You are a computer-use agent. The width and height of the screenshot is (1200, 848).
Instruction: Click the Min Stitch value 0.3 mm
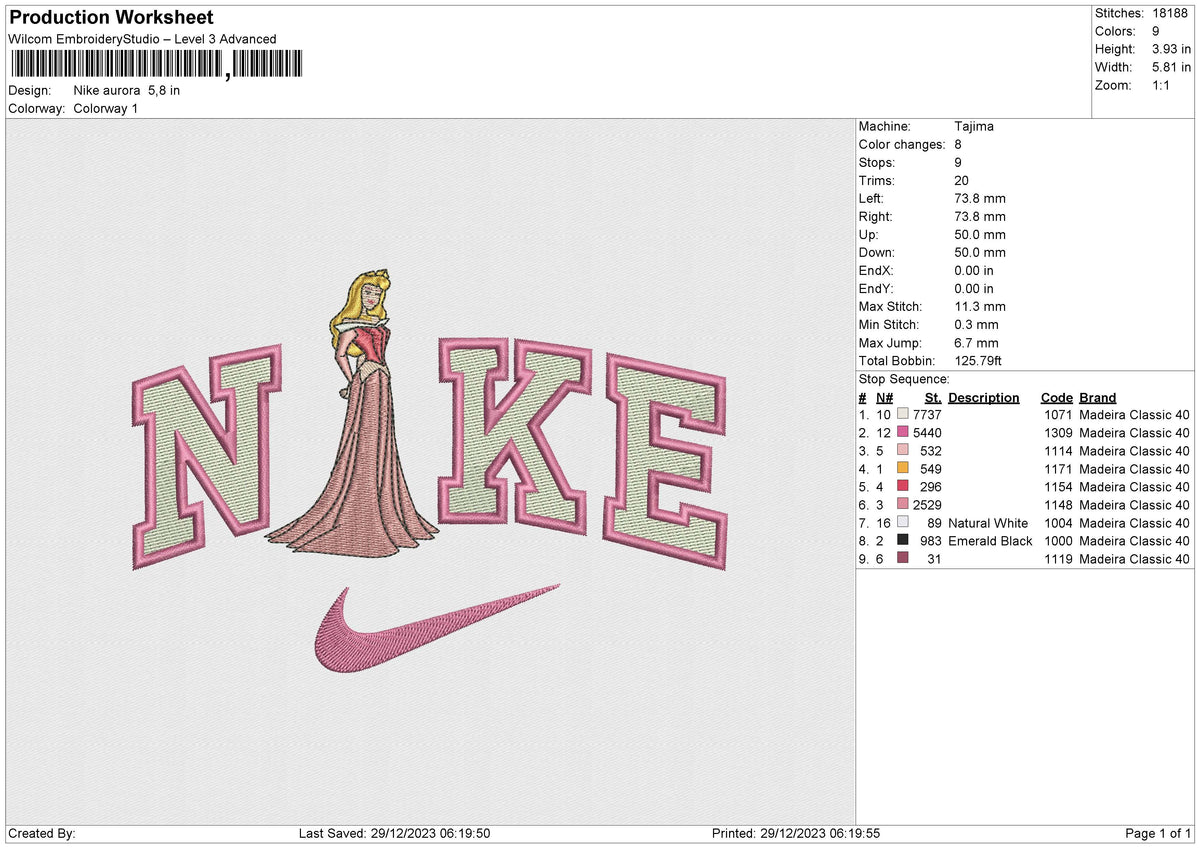pyautogui.click(x=977, y=324)
